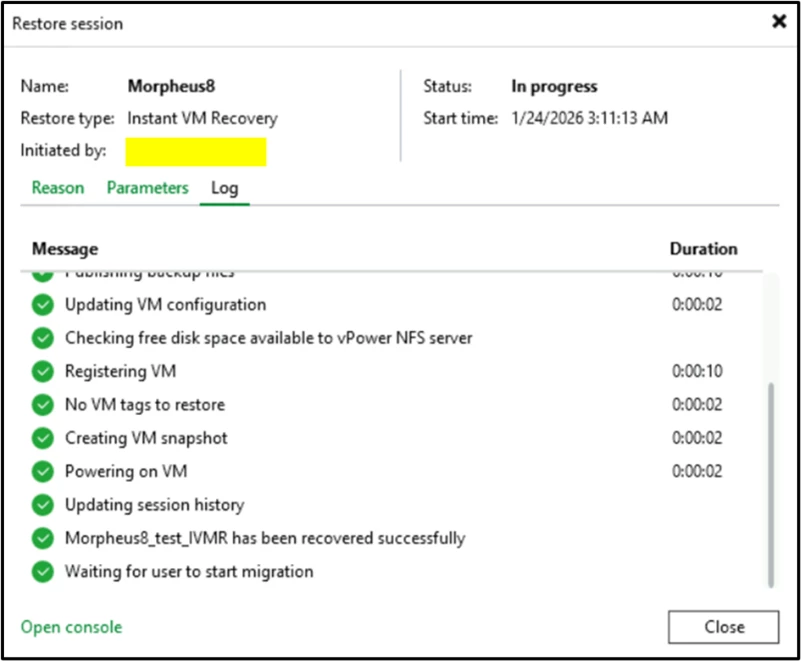Image resolution: width=801 pixels, height=661 pixels.
Task: Click check icon for Waiting for user to start migration
Action: [x=42, y=572]
